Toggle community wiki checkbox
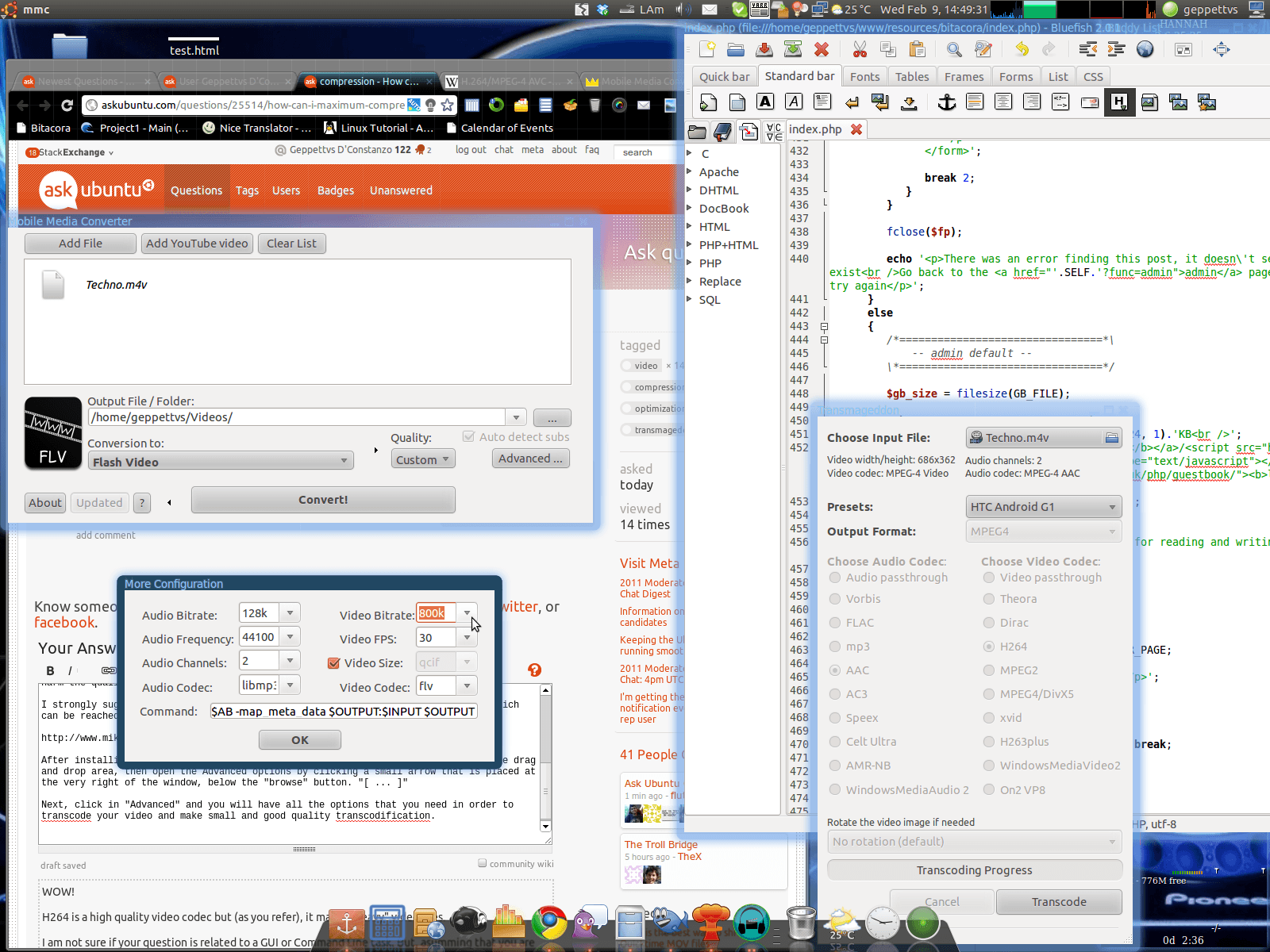The height and width of the screenshot is (952, 1270). [x=482, y=863]
